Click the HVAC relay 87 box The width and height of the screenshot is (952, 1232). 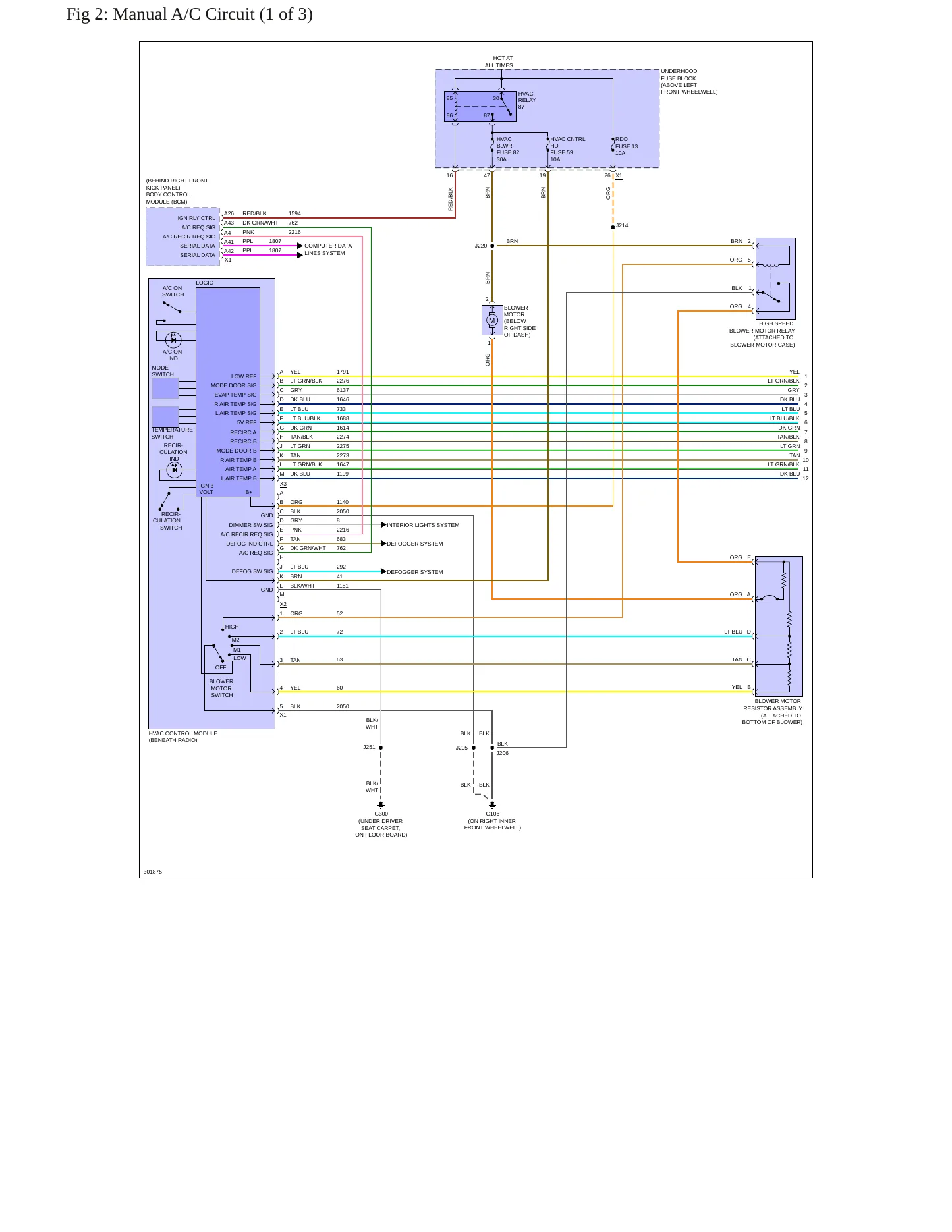click(x=480, y=106)
